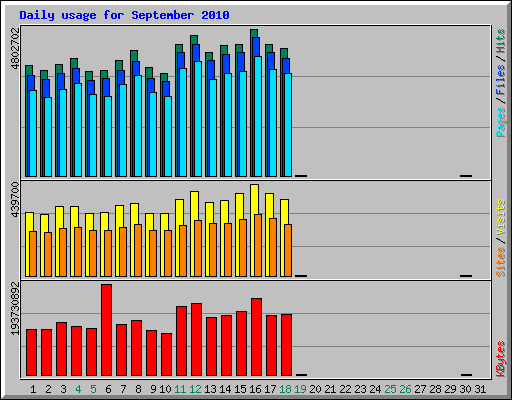Image resolution: width=512 pixels, height=400 pixels.
Task: Click the red 'KBytes' legend label
Action: tap(500, 359)
